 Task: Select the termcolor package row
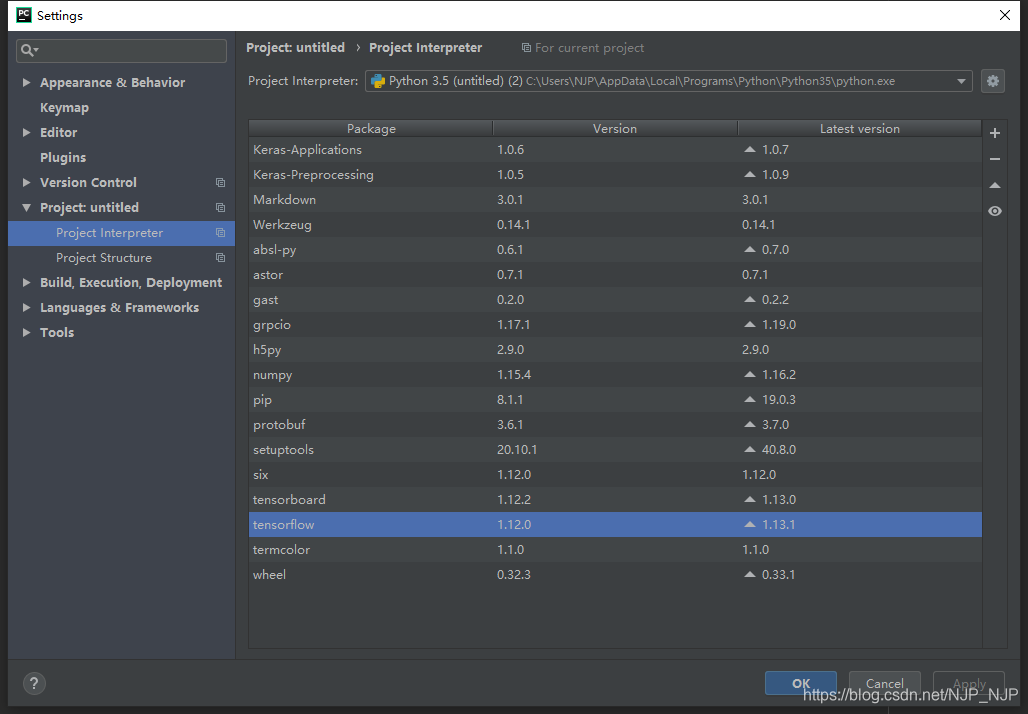pyautogui.click(x=615, y=549)
